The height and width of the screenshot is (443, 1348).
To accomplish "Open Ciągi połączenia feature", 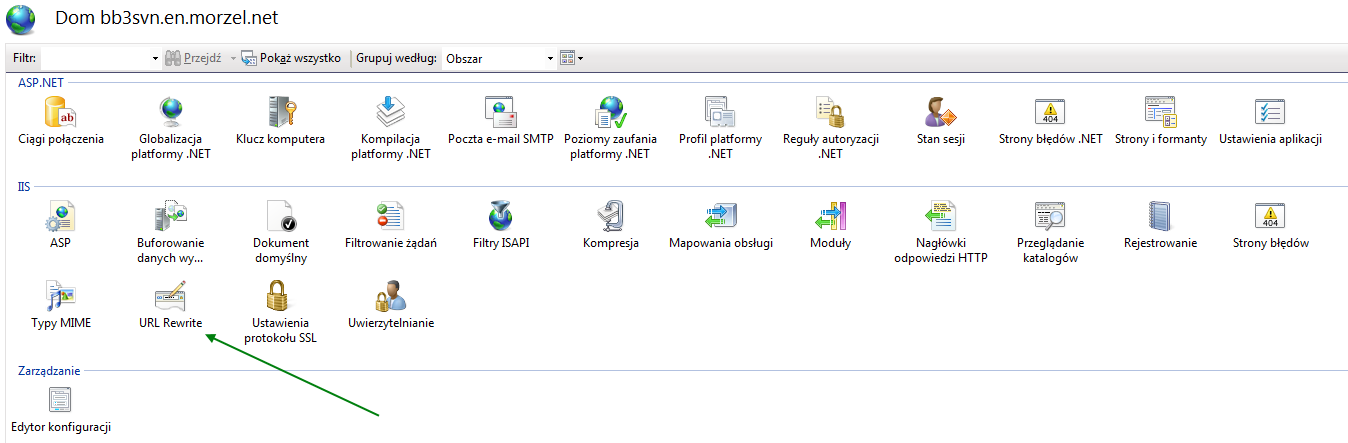I will (61, 122).
